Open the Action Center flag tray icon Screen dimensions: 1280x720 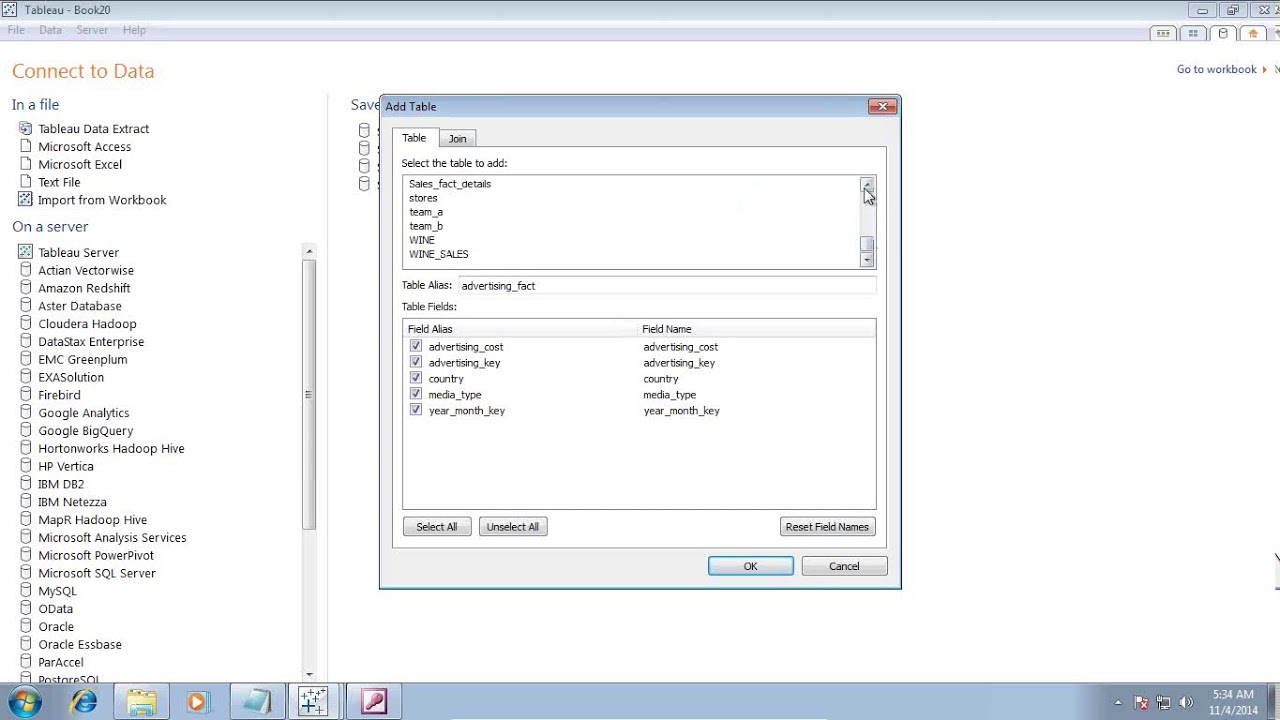click(x=1142, y=702)
